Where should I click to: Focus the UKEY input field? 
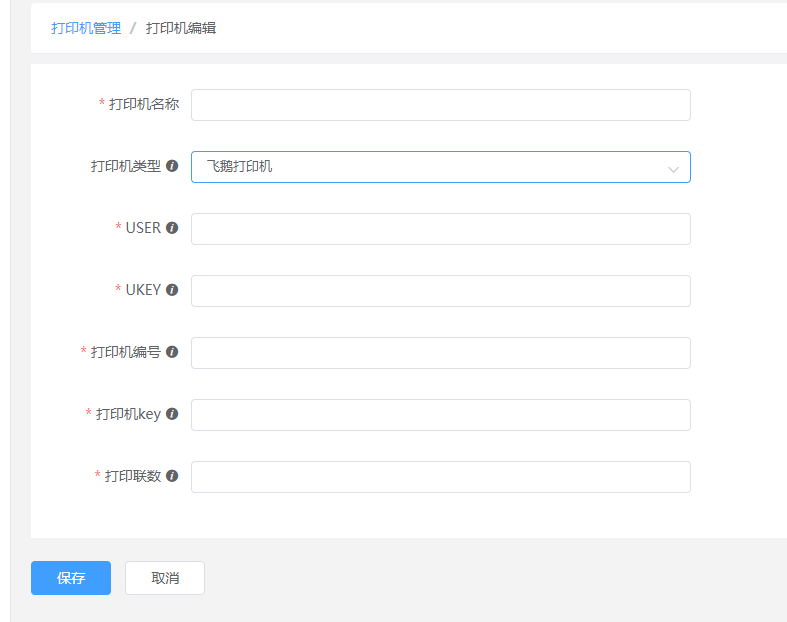(x=441, y=291)
